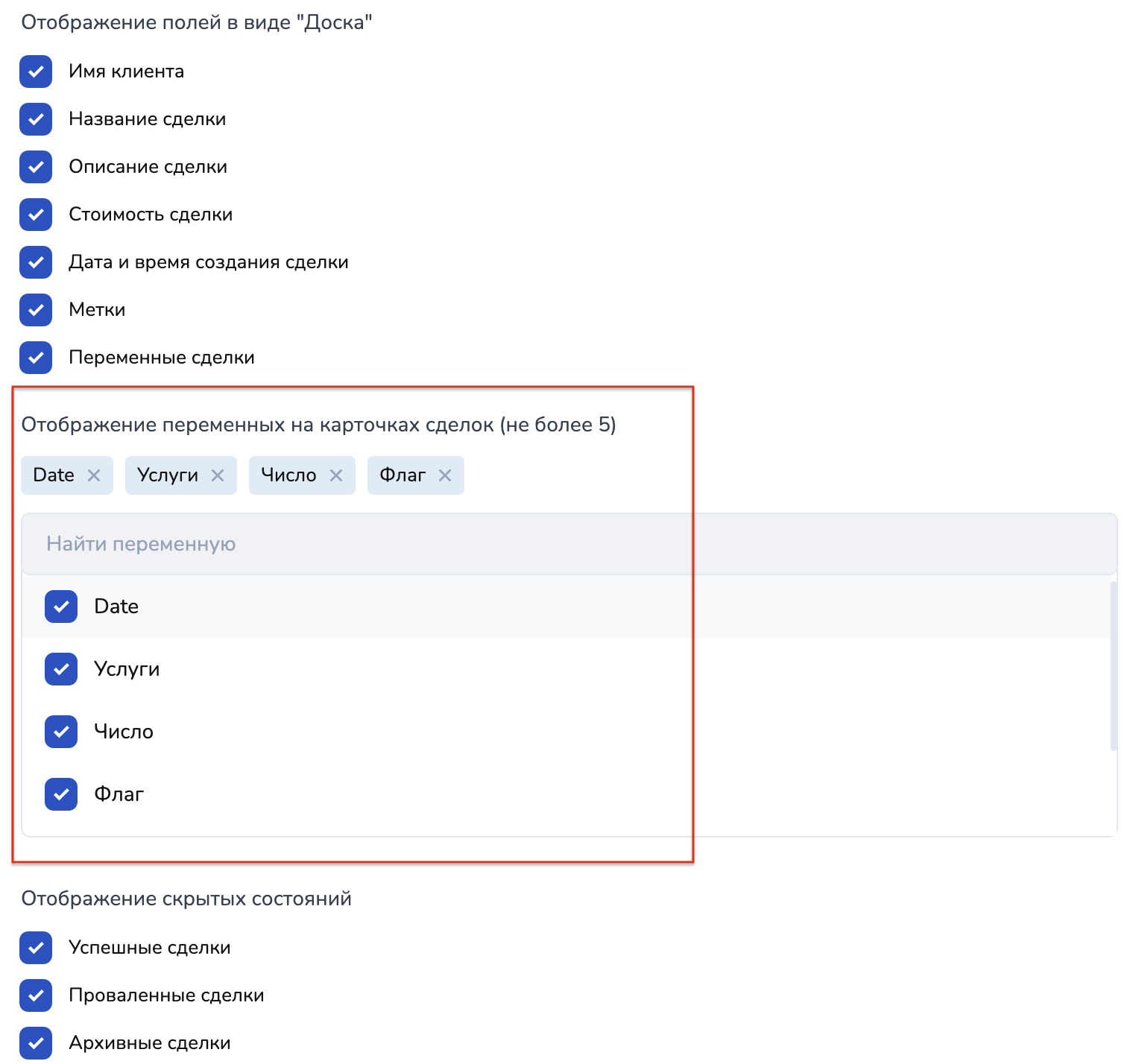Click the variables list scrollbar

(1114, 666)
